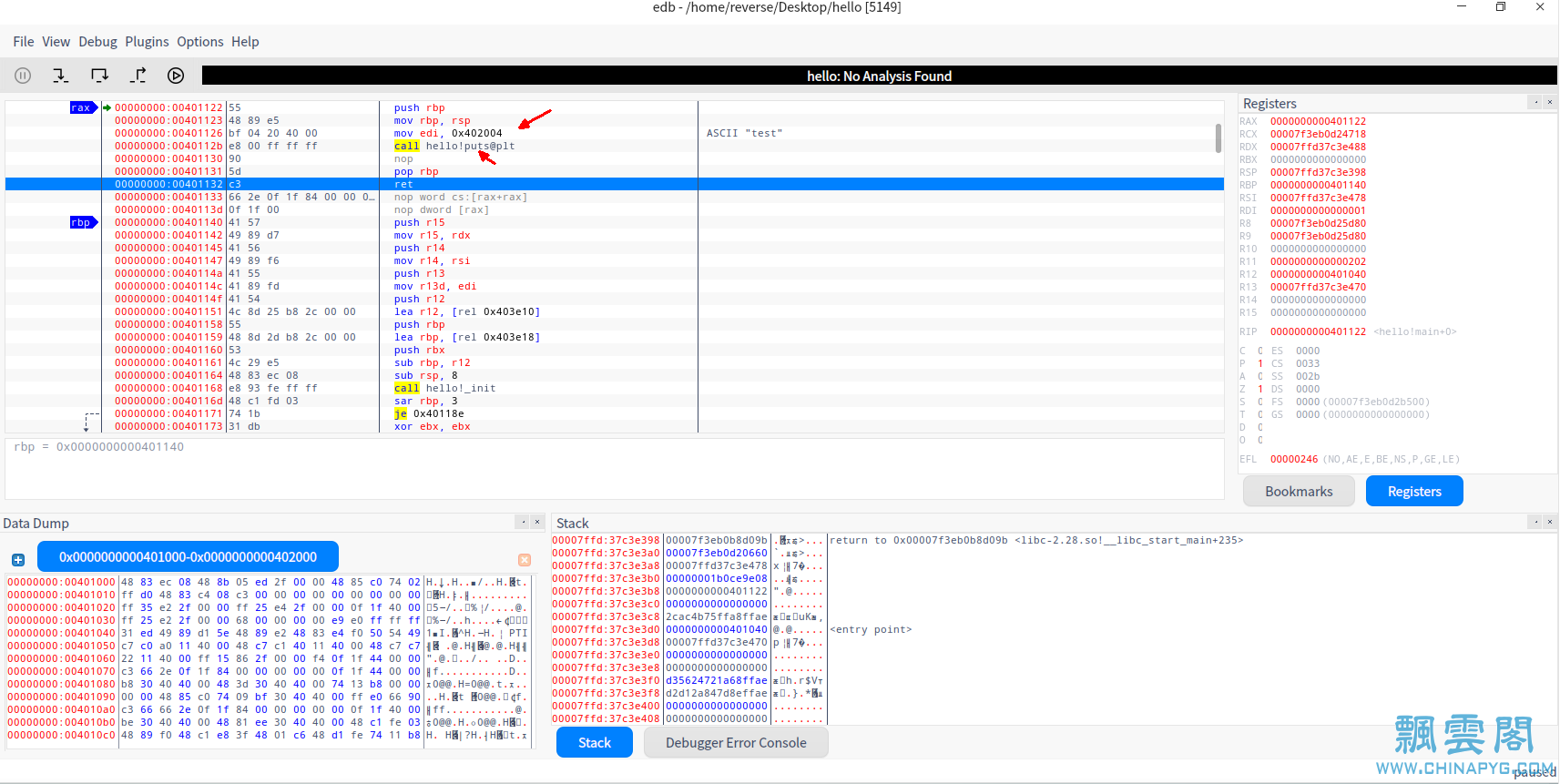The height and width of the screenshot is (784, 1560).
Task: Click the green current-instruction arrow at 00401122
Action: click(x=107, y=107)
